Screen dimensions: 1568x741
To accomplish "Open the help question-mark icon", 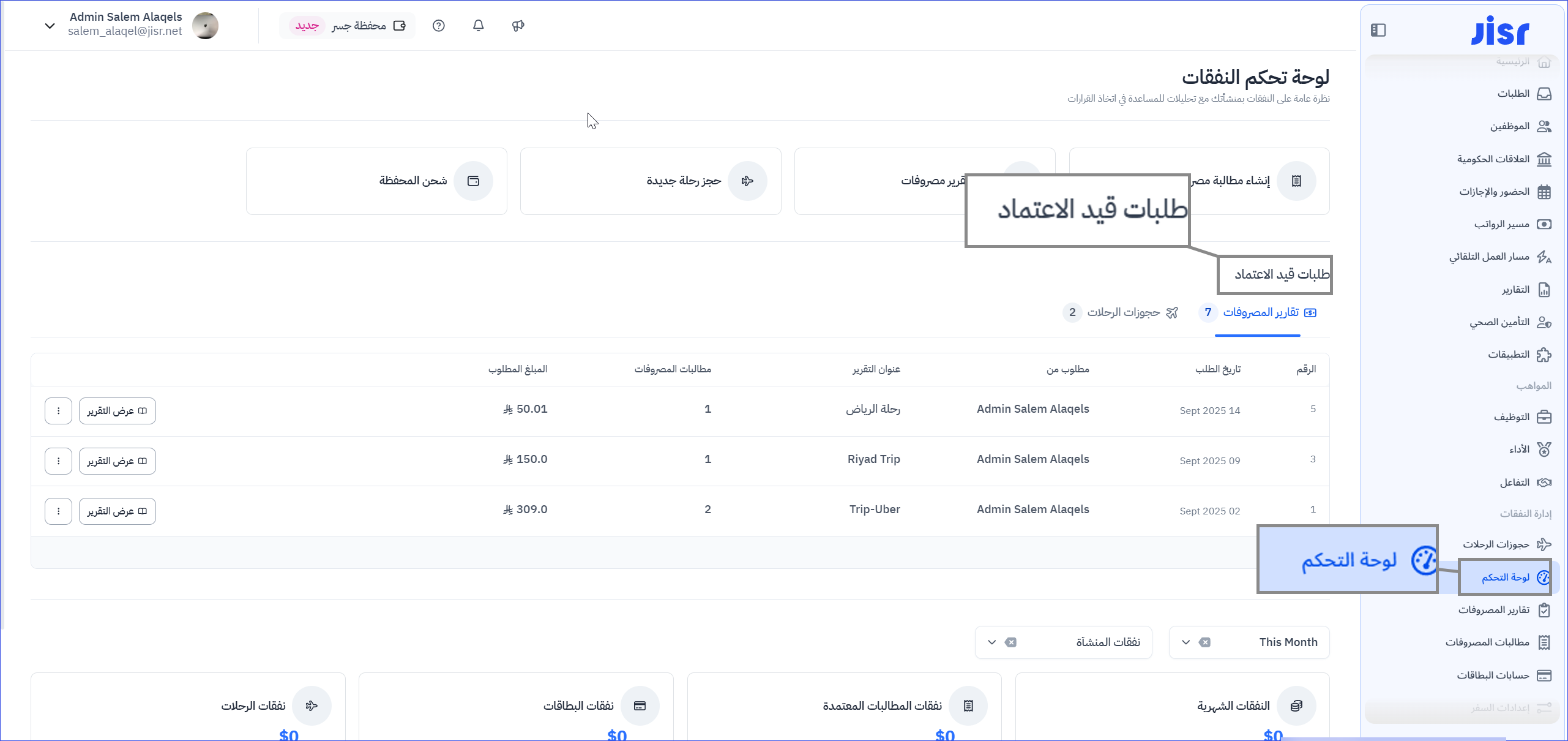I will pos(438,26).
